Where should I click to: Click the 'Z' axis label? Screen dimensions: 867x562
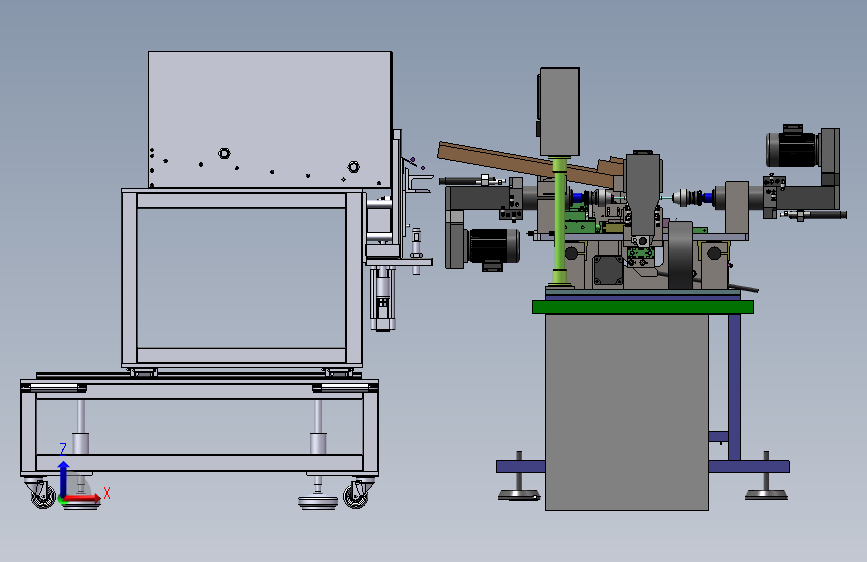point(63,449)
